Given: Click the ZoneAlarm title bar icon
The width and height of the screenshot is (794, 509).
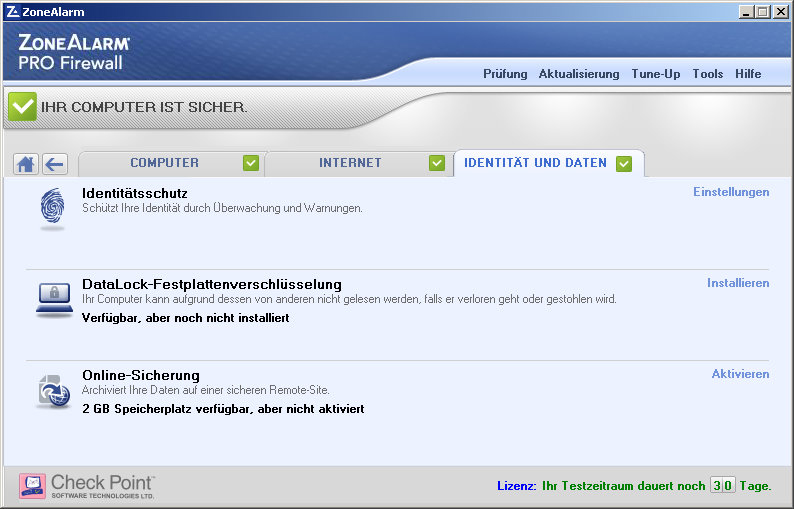Looking at the screenshot, I should tap(13, 11).
